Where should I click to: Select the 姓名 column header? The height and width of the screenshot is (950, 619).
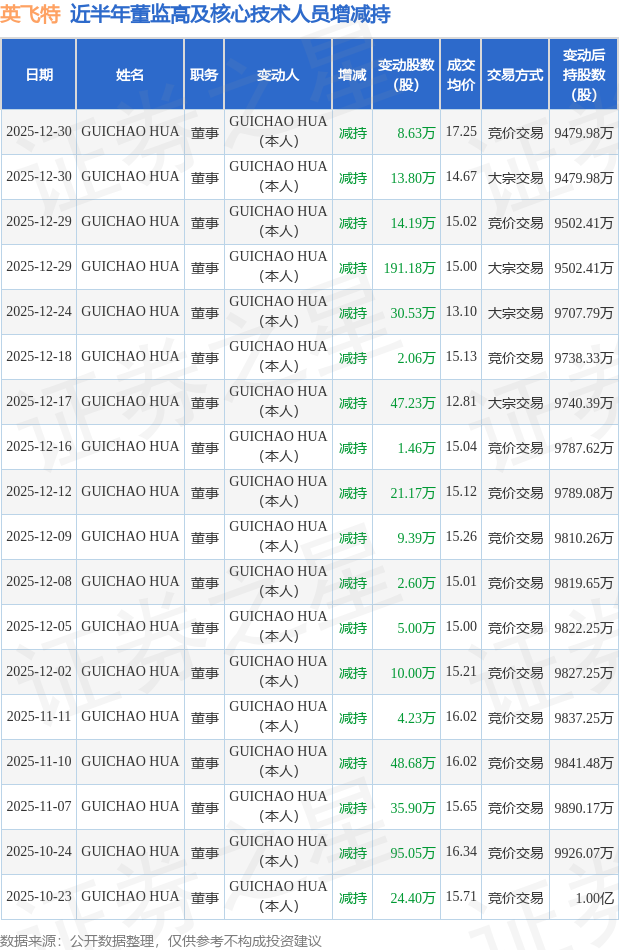[x=130, y=75]
